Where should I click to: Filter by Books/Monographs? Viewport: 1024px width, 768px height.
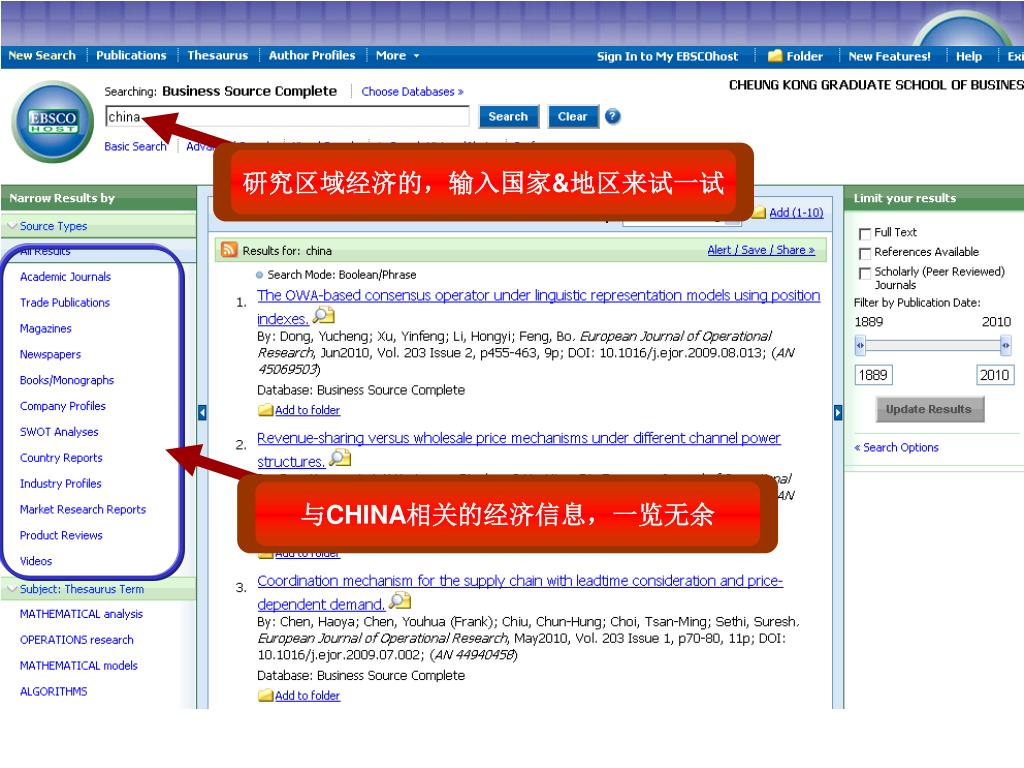[67, 380]
